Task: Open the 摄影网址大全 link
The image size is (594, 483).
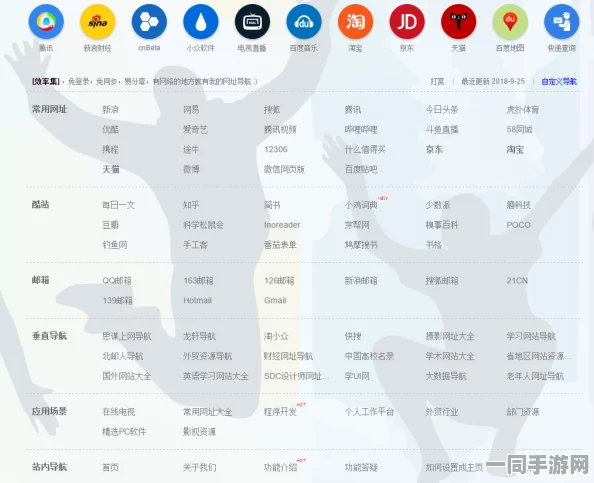Action: (x=450, y=336)
